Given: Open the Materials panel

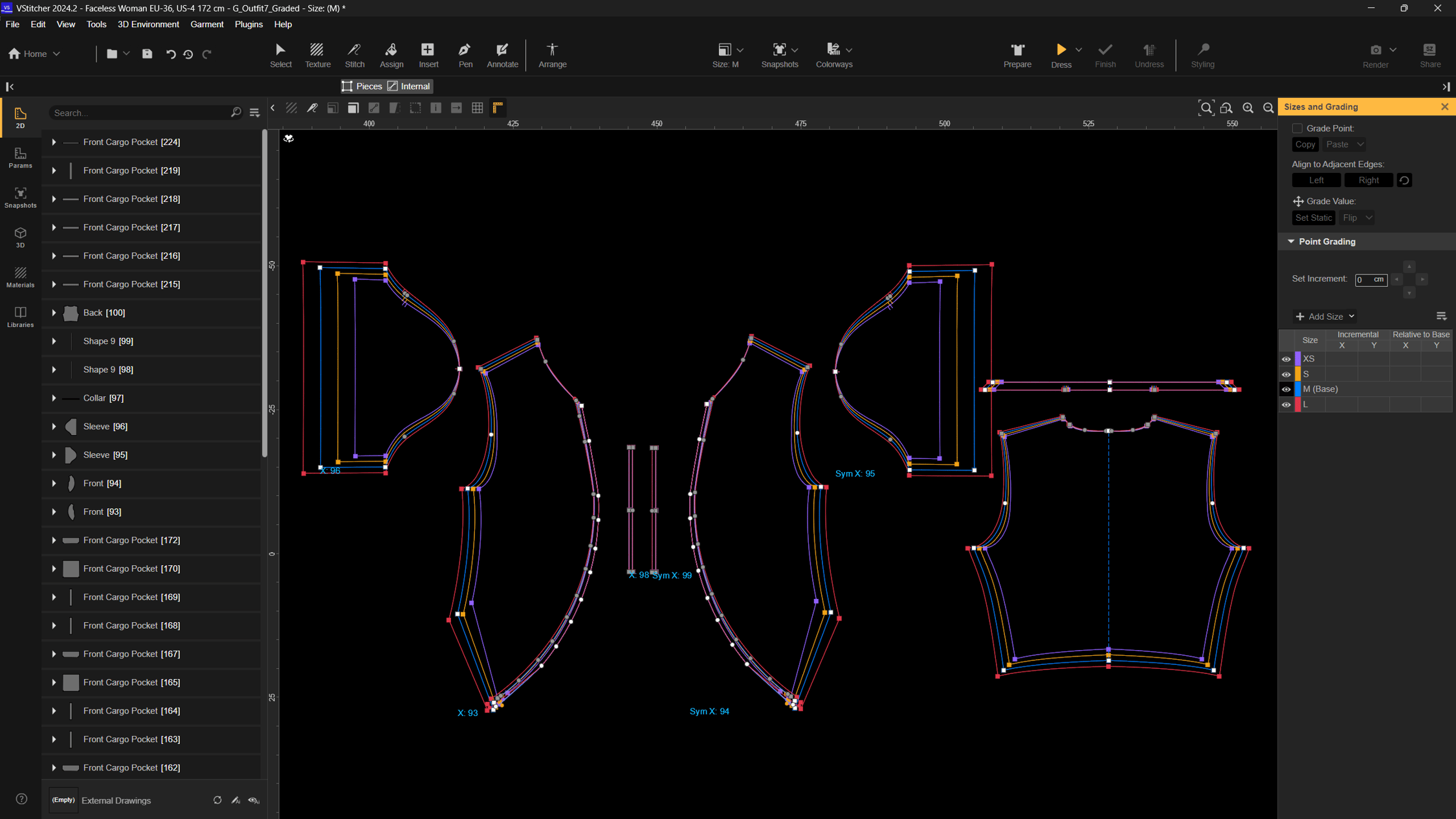Looking at the screenshot, I should [x=20, y=277].
